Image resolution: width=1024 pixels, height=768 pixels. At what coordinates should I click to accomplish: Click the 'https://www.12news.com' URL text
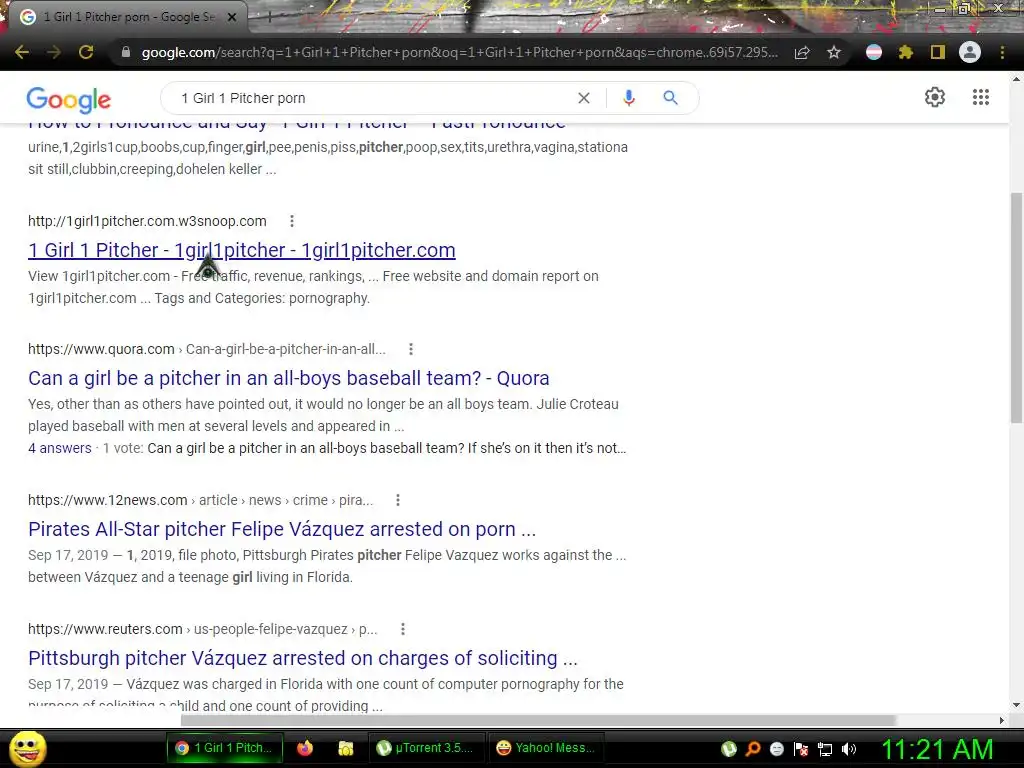108,500
